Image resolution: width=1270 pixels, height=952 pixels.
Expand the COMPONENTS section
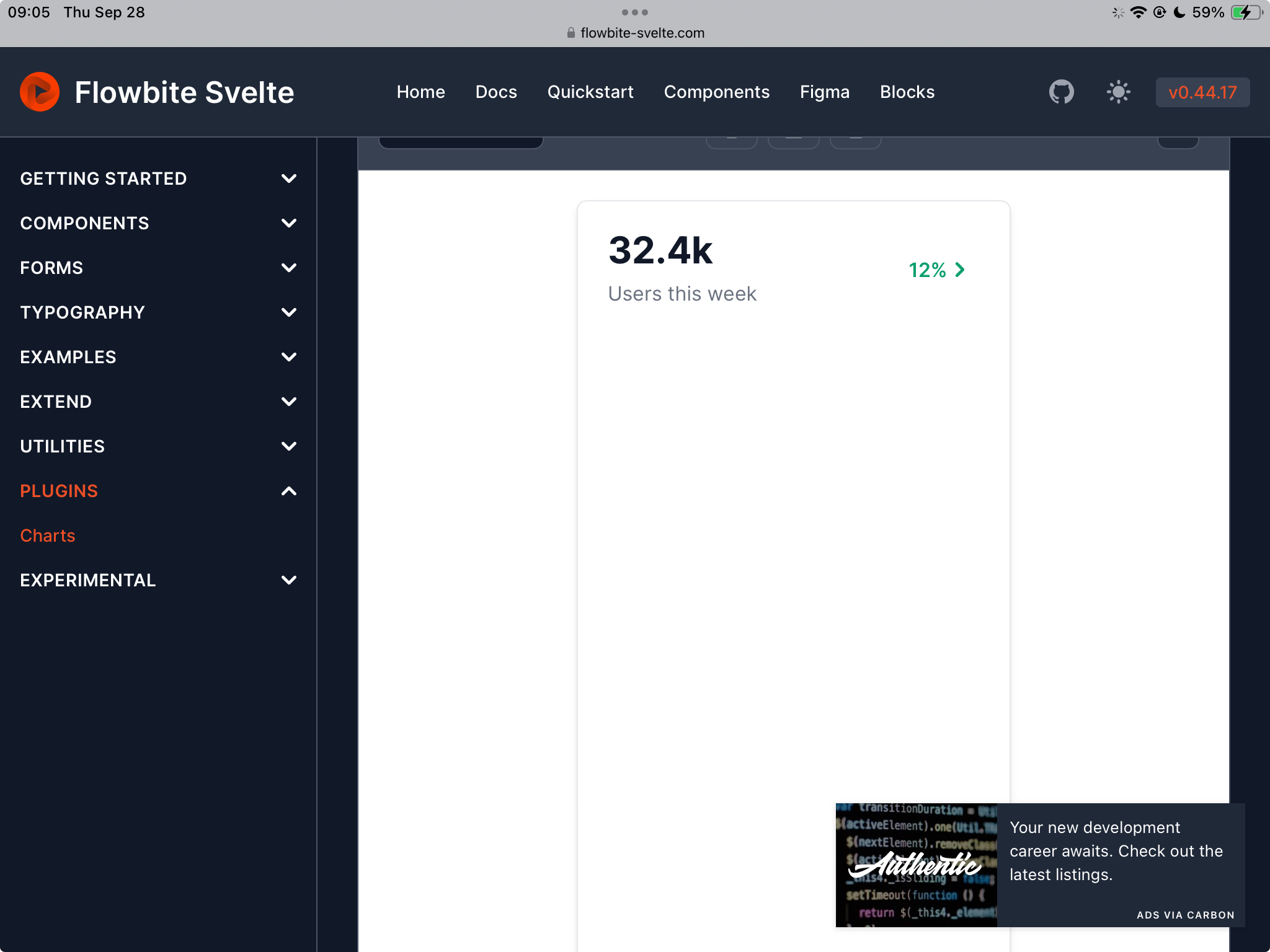(85, 223)
